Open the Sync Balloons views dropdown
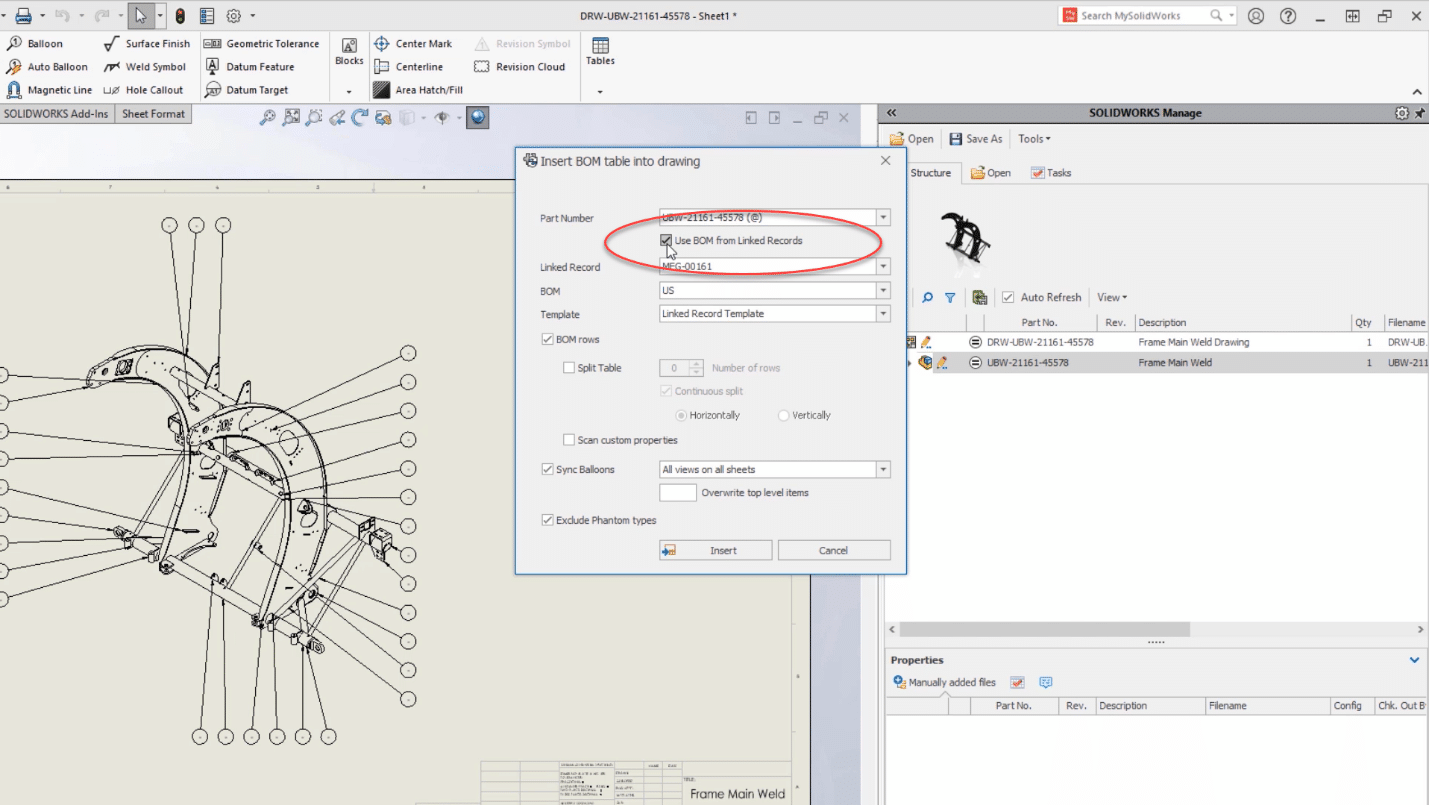 point(883,469)
